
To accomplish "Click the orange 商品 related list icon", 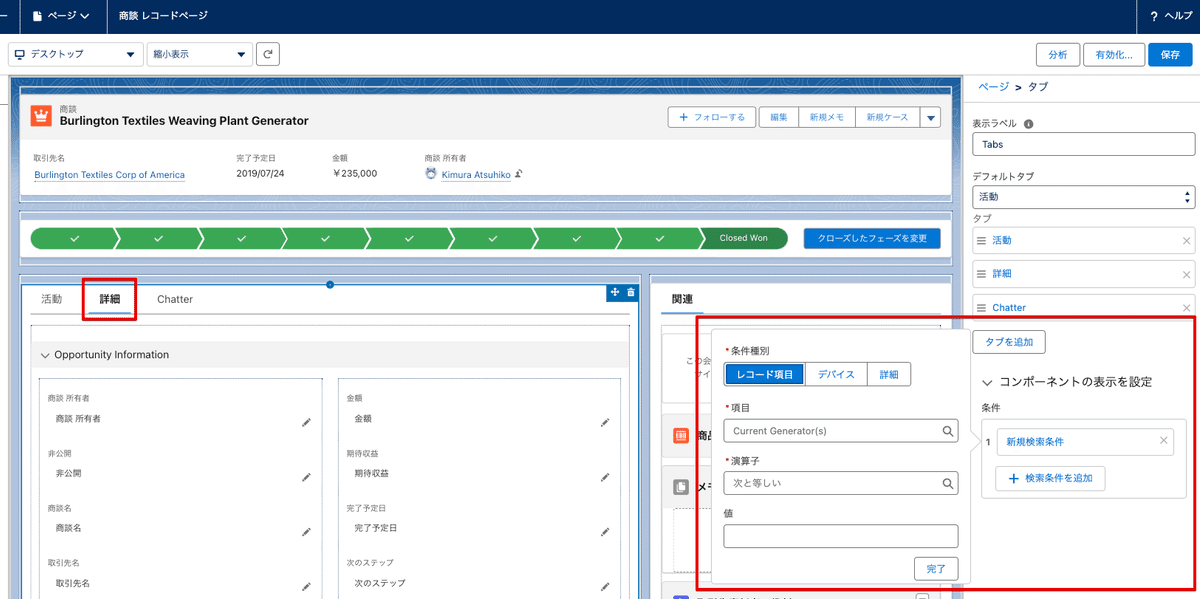I will click(x=681, y=436).
